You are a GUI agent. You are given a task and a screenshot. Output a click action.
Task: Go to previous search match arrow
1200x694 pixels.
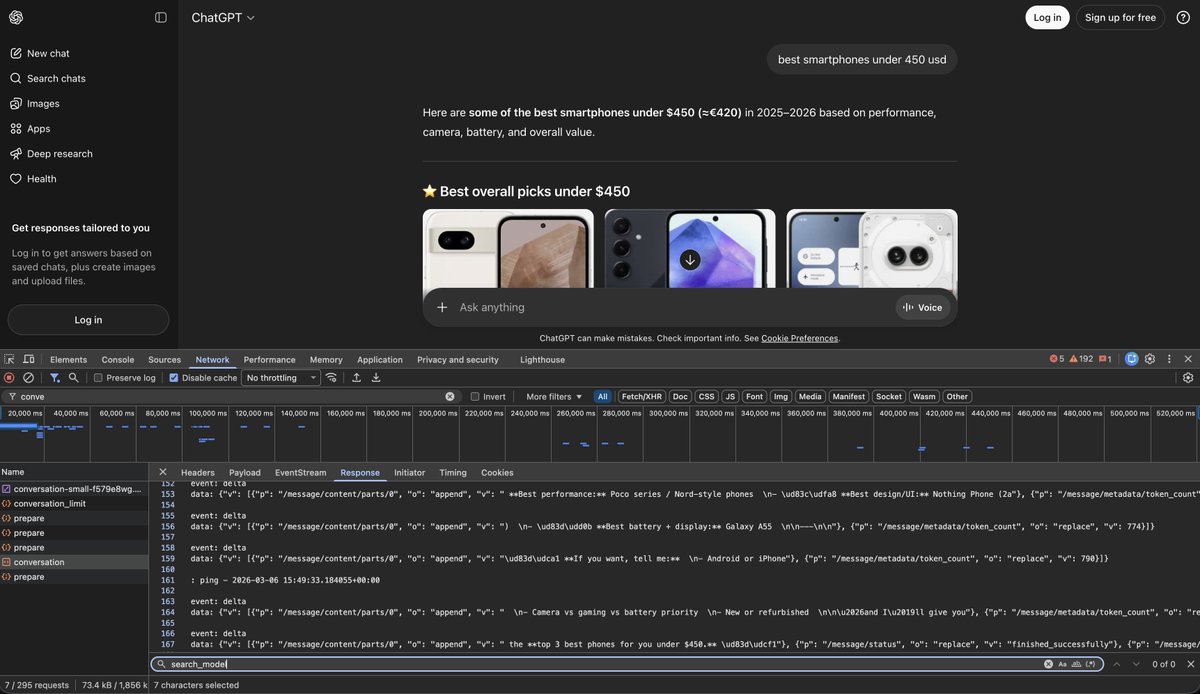coord(1117,664)
